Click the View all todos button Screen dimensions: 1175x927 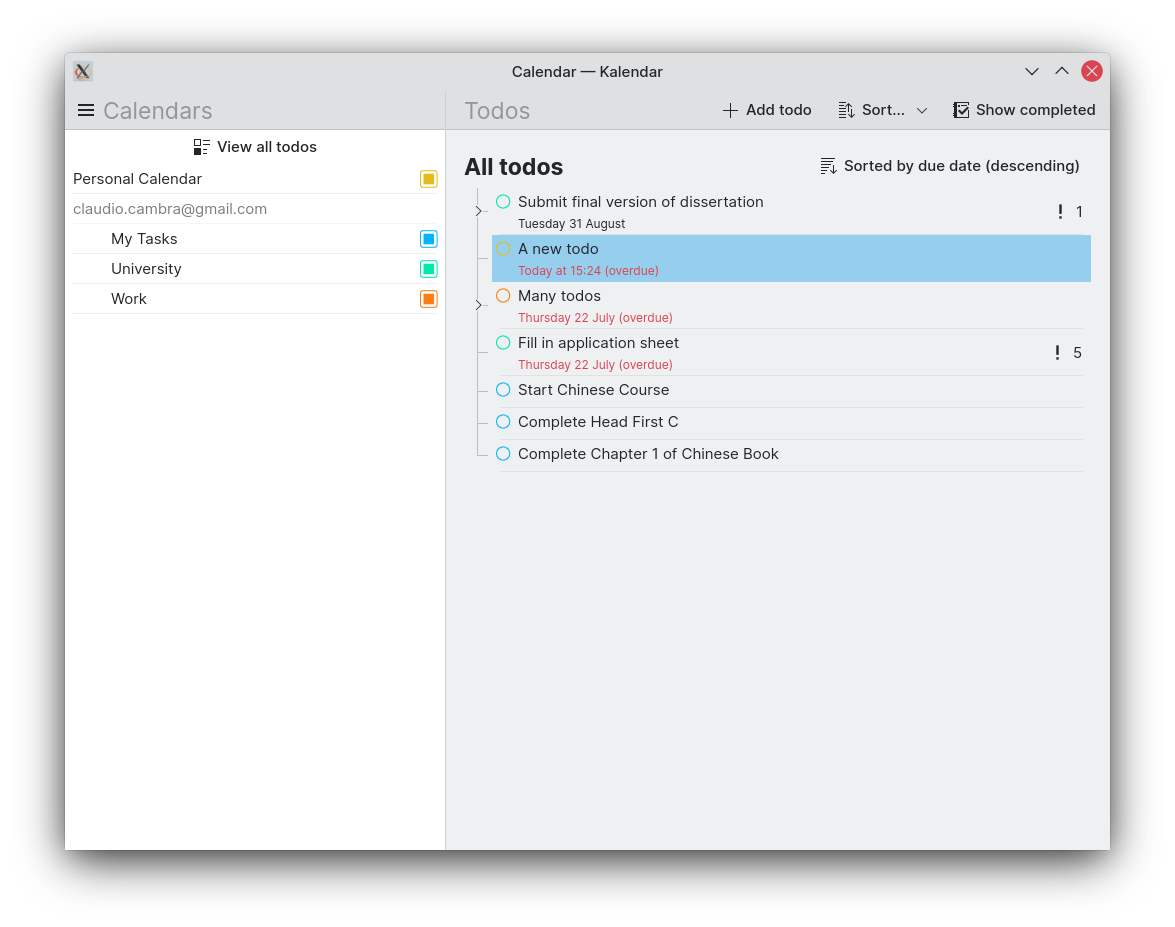[x=256, y=147]
